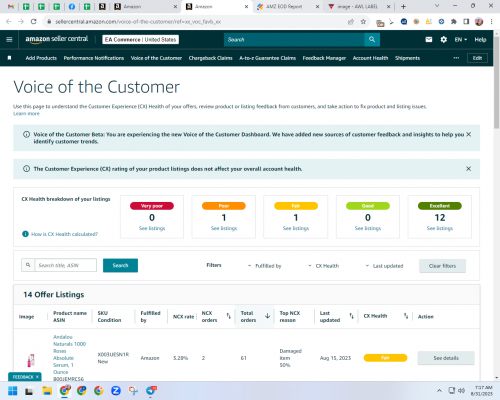Image resolution: width=500 pixels, height=400 pixels.
Task: Open Account Health in the favorites bar
Action: coord(370,58)
